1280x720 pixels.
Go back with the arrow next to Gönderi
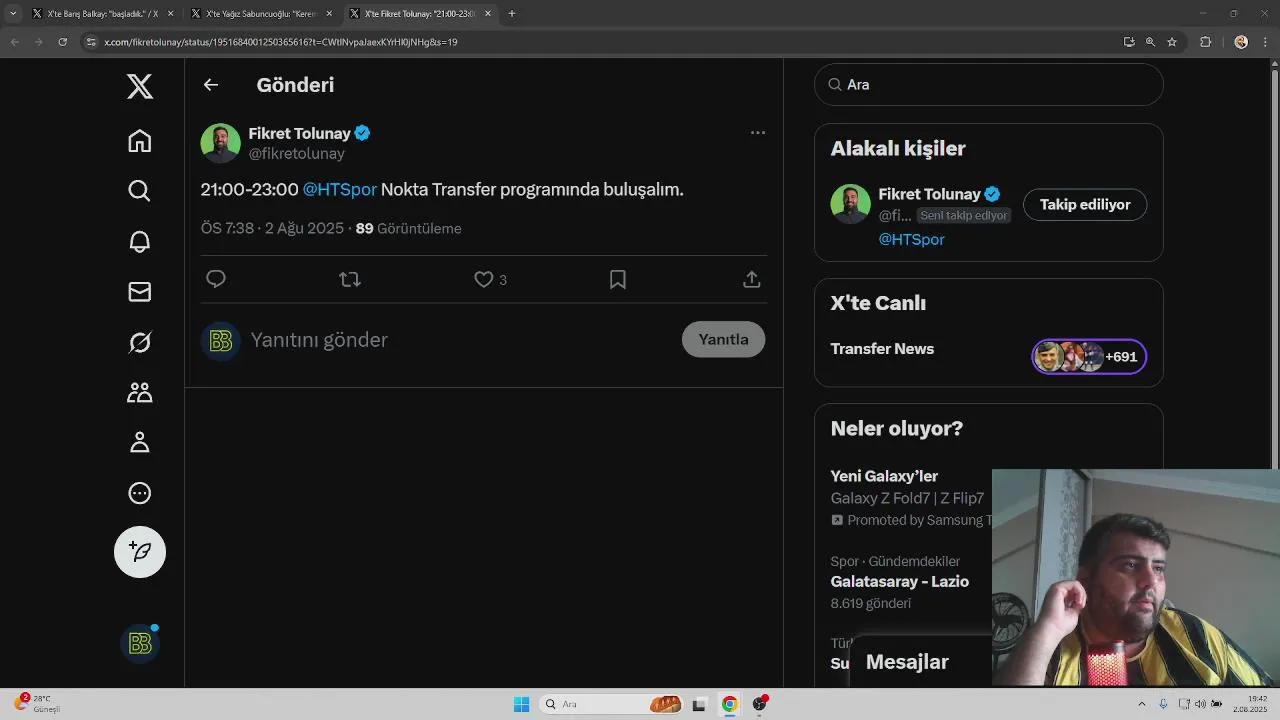coord(211,85)
